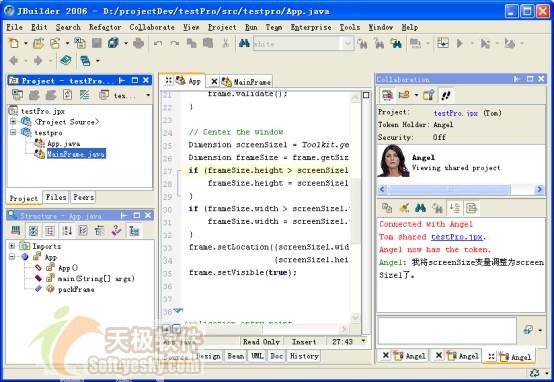
Task: Open the send message dropdown arrow
Action: point(541,330)
